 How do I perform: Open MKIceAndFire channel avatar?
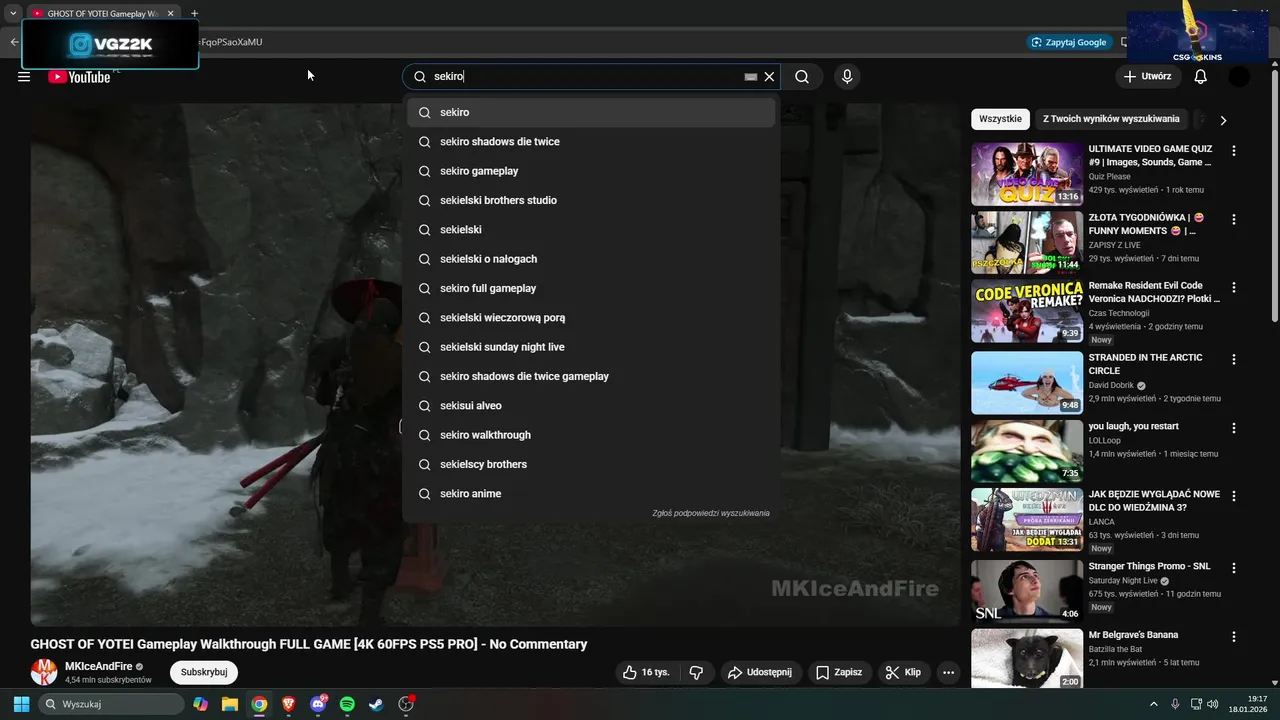[x=44, y=672]
